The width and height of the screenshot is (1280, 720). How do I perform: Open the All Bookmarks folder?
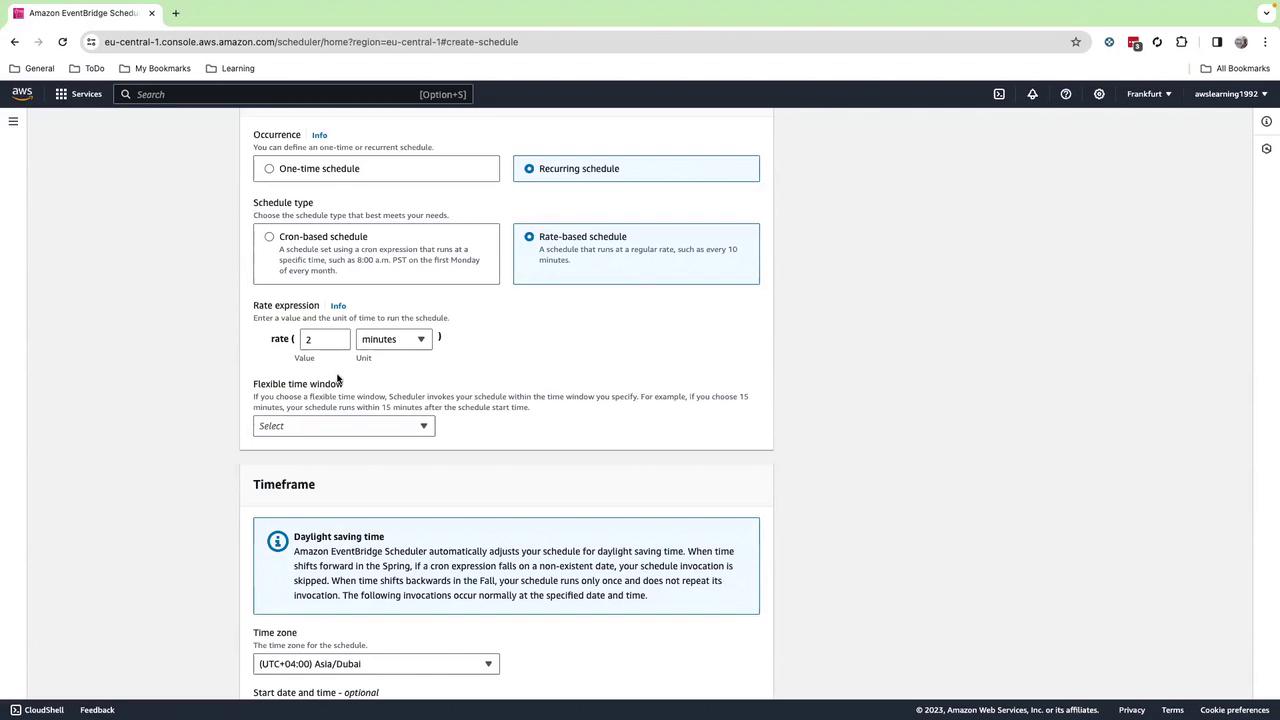tap(1235, 68)
